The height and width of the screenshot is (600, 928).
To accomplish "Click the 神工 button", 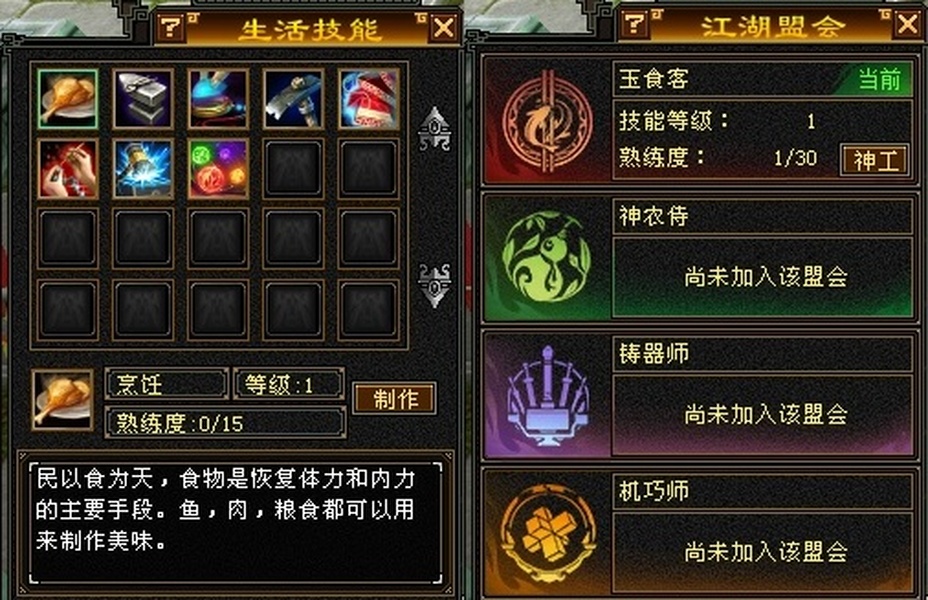I will (x=875, y=160).
